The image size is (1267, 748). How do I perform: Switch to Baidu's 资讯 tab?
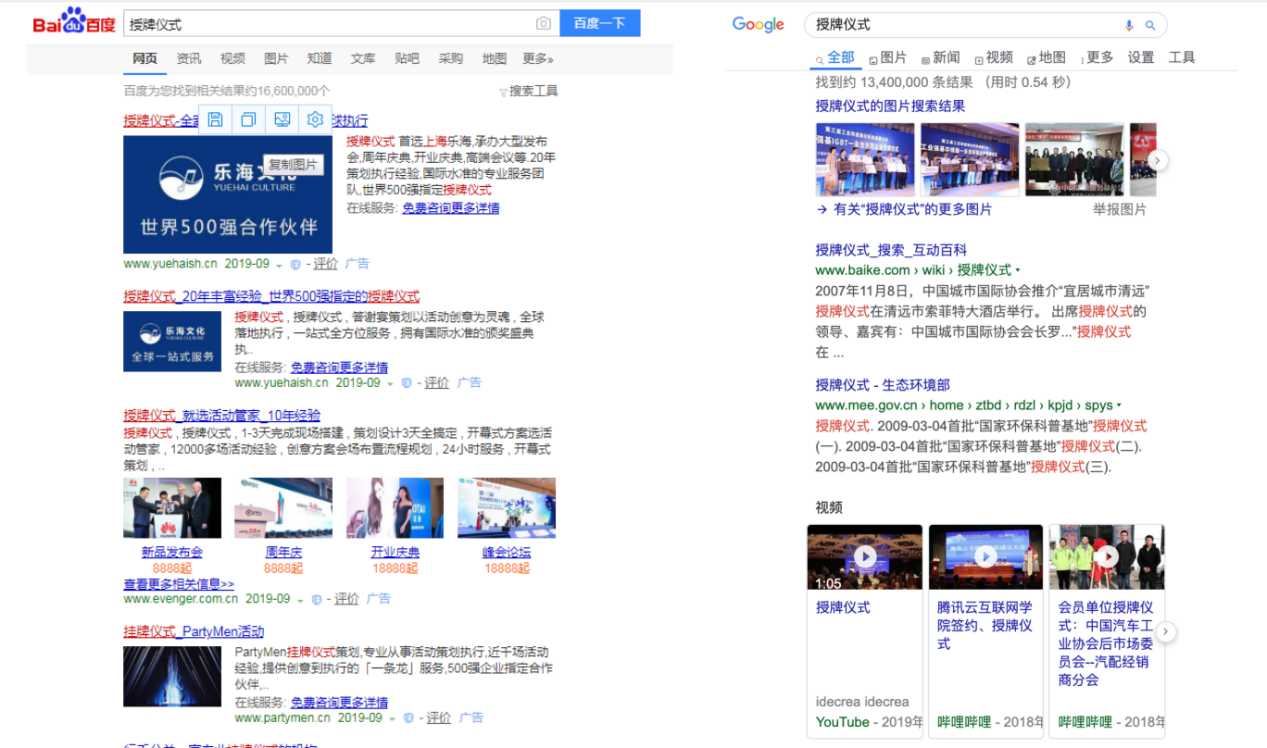[188, 59]
